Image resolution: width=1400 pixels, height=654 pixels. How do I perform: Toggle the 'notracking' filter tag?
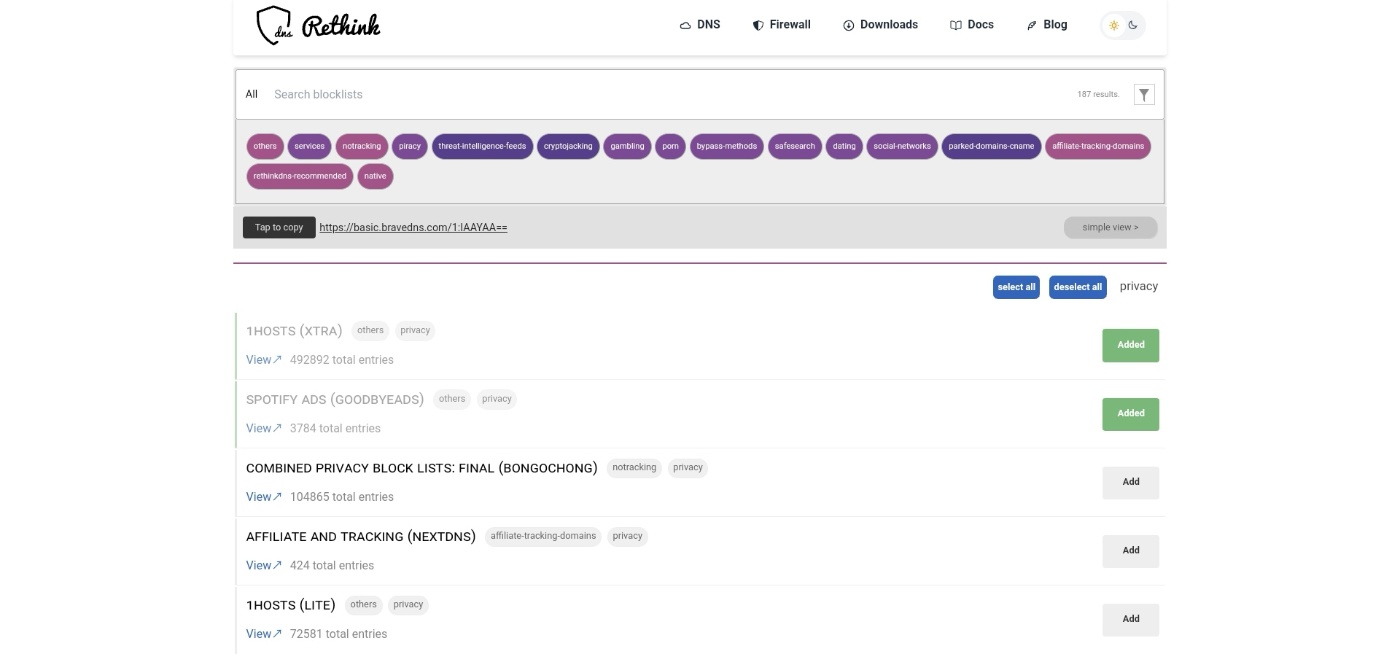362,146
